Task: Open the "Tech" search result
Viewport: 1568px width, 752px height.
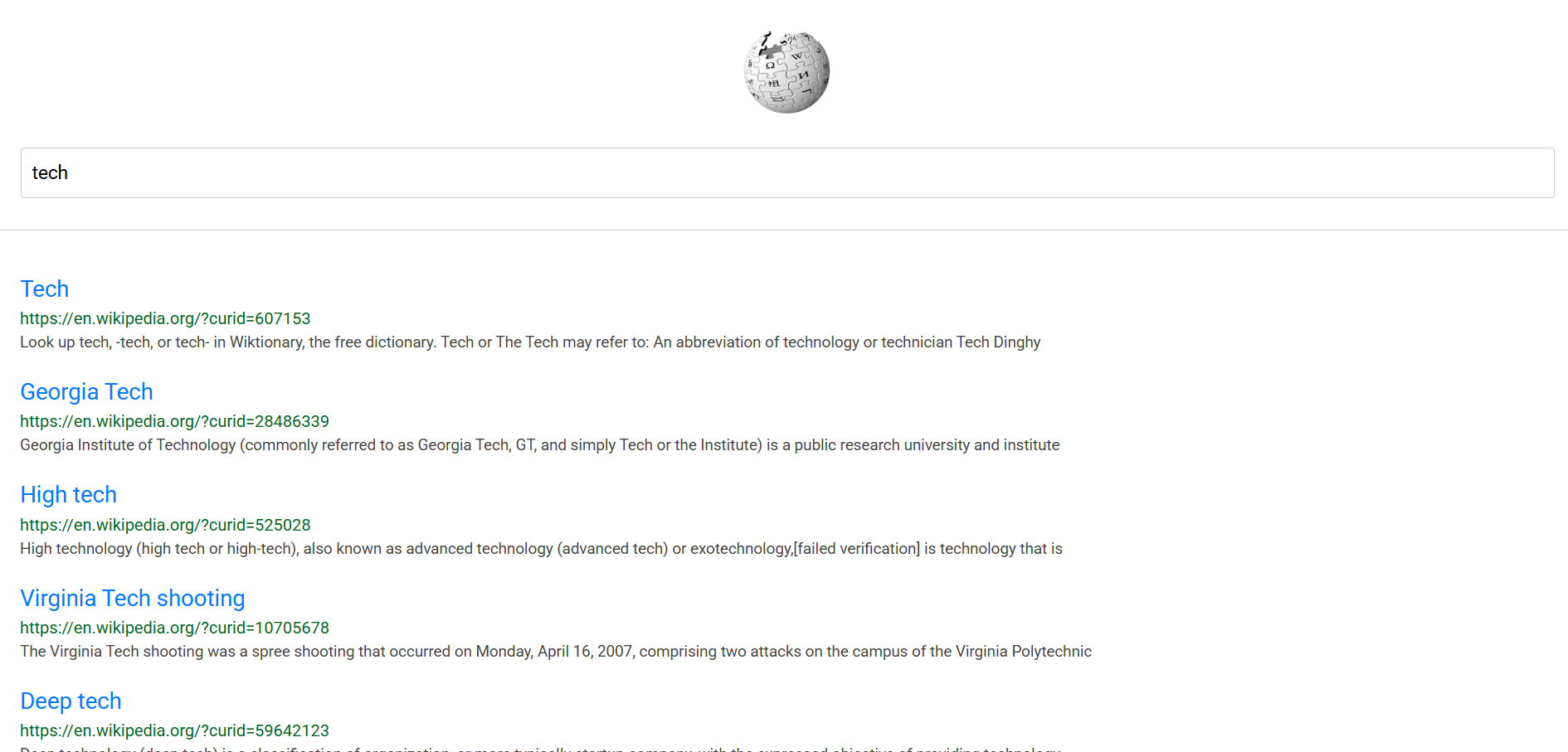Action: (45, 289)
